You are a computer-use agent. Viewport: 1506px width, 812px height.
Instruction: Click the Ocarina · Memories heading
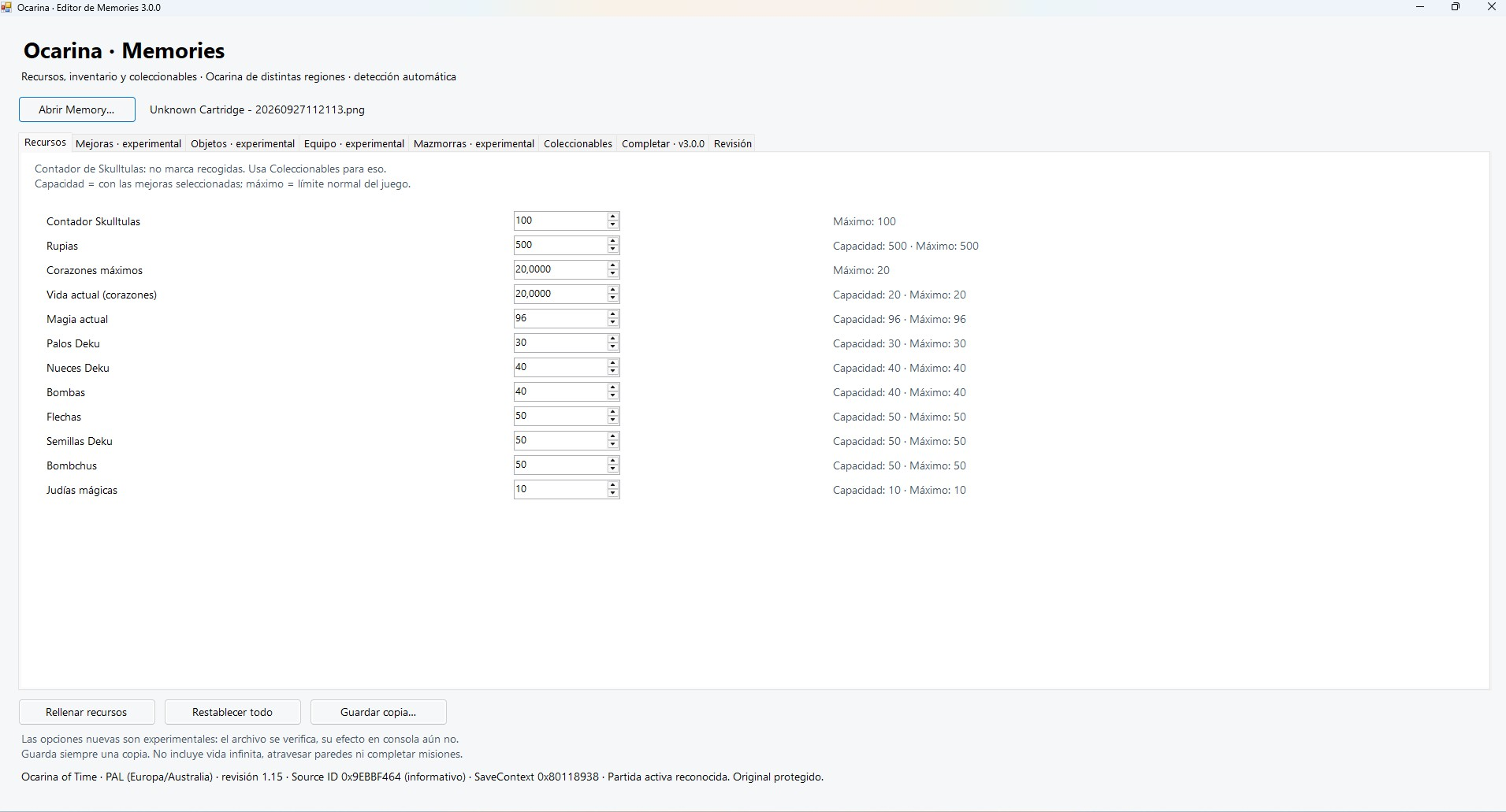[x=124, y=50]
